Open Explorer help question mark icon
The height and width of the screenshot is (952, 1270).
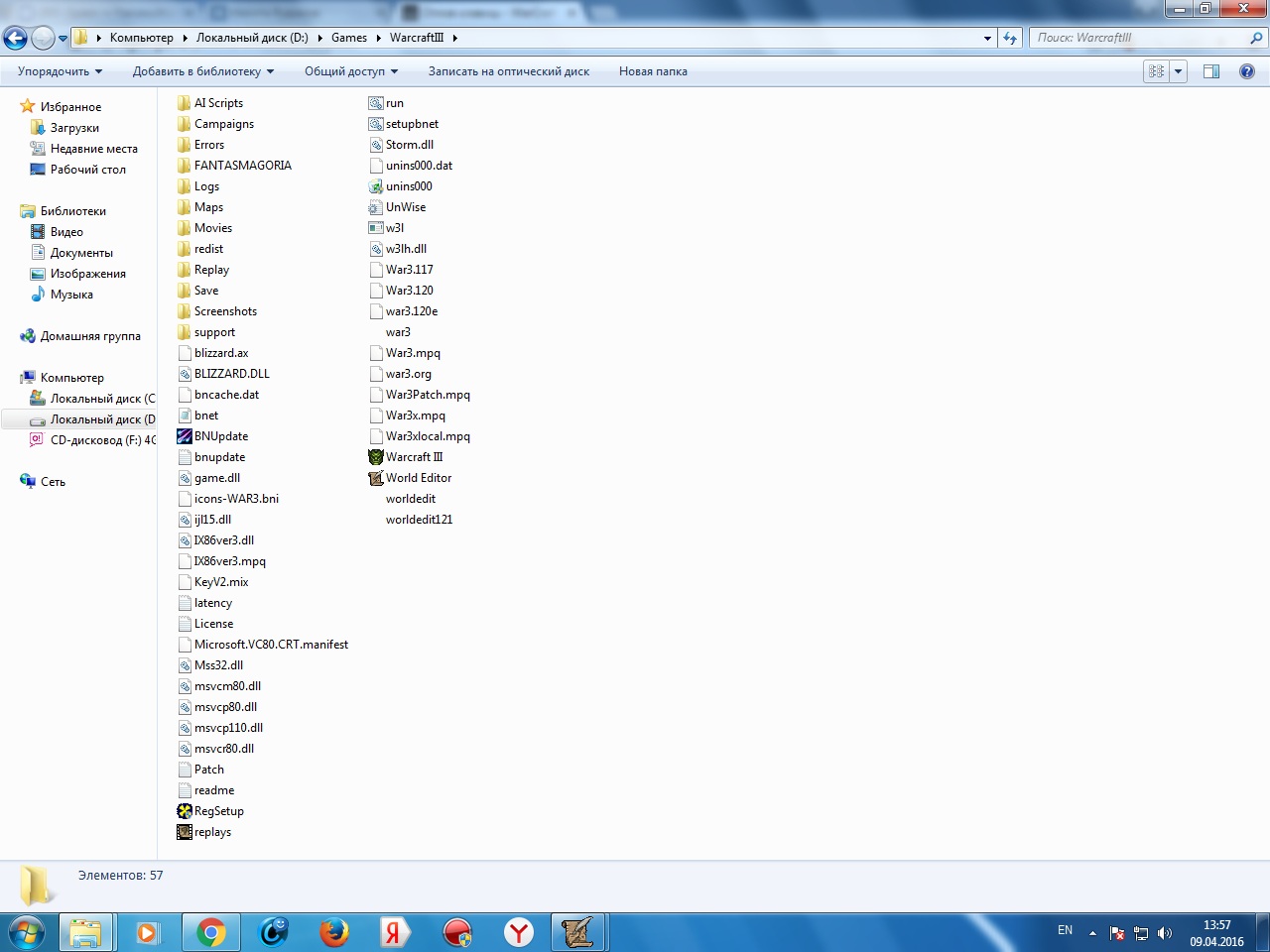pos(1247,71)
